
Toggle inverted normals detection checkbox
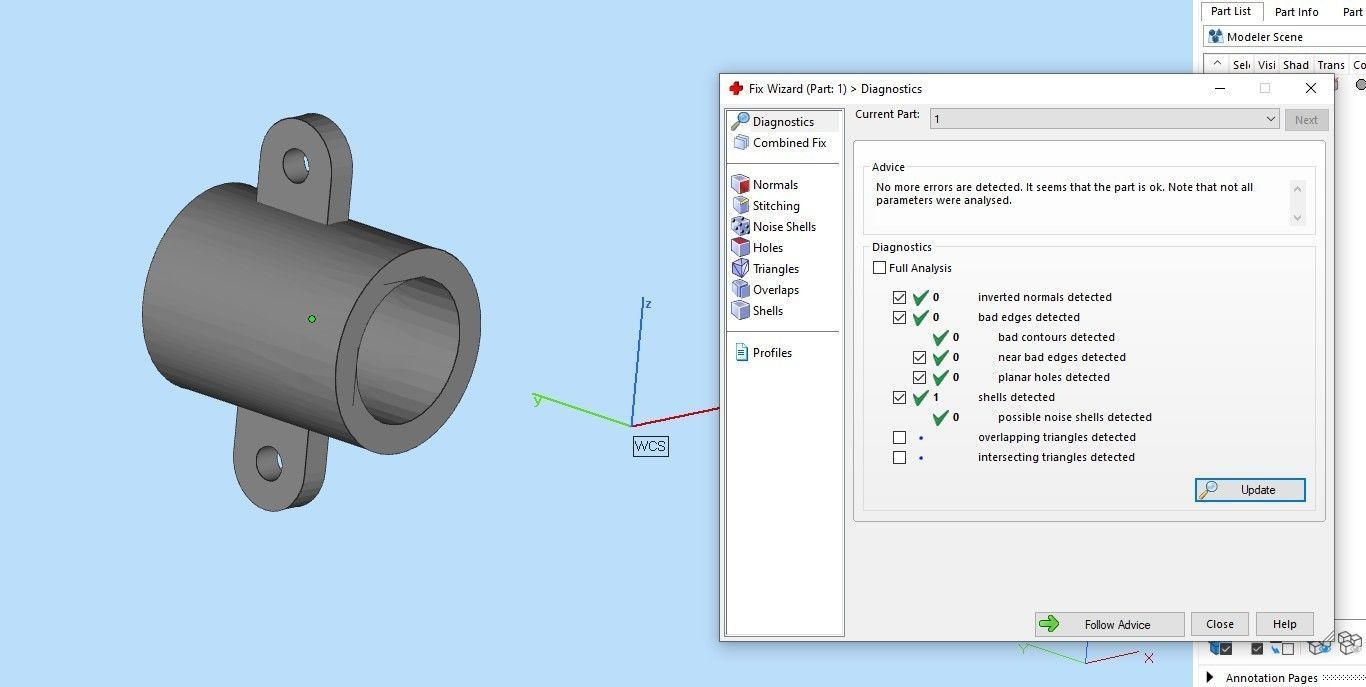[x=899, y=297]
